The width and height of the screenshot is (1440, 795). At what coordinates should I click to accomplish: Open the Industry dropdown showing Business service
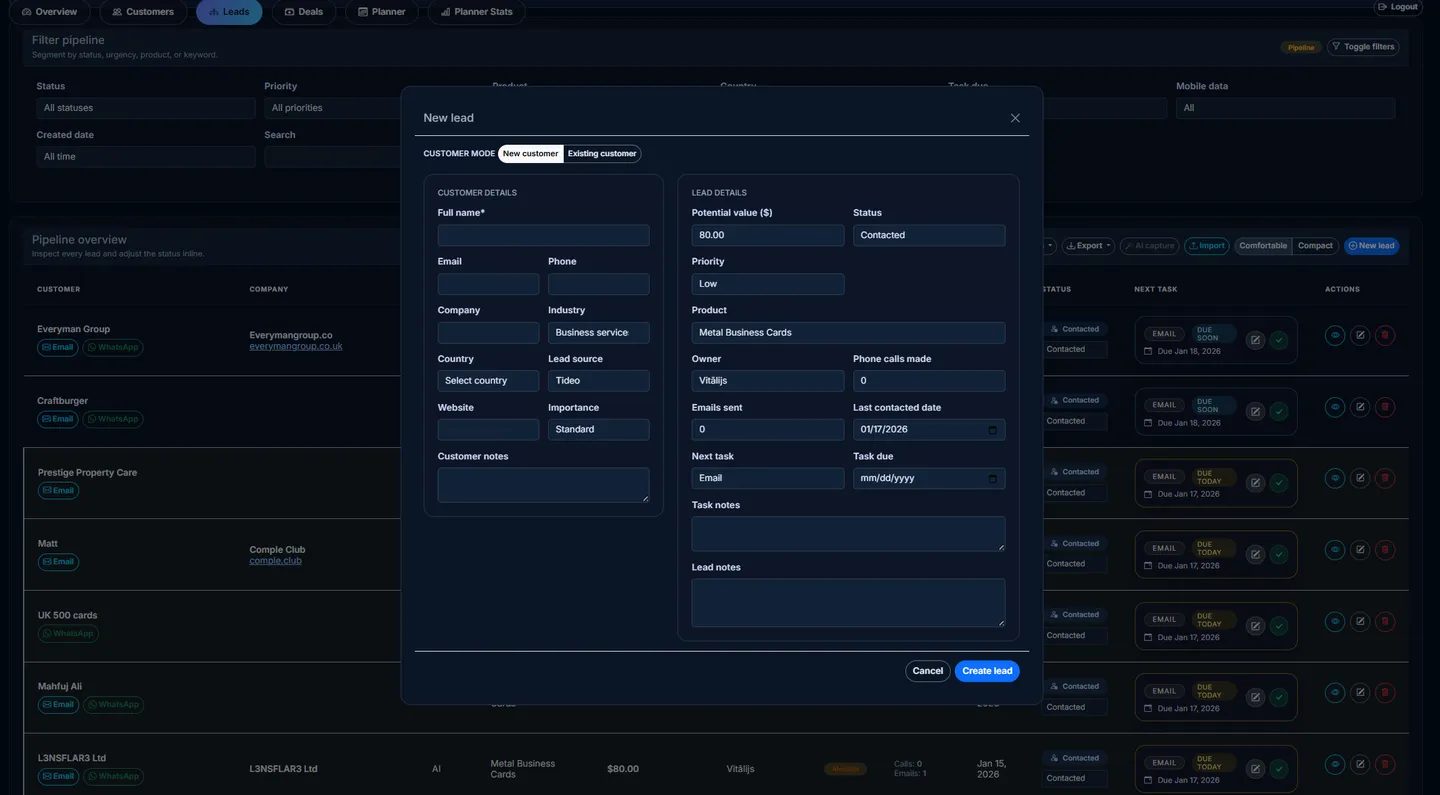click(598, 332)
